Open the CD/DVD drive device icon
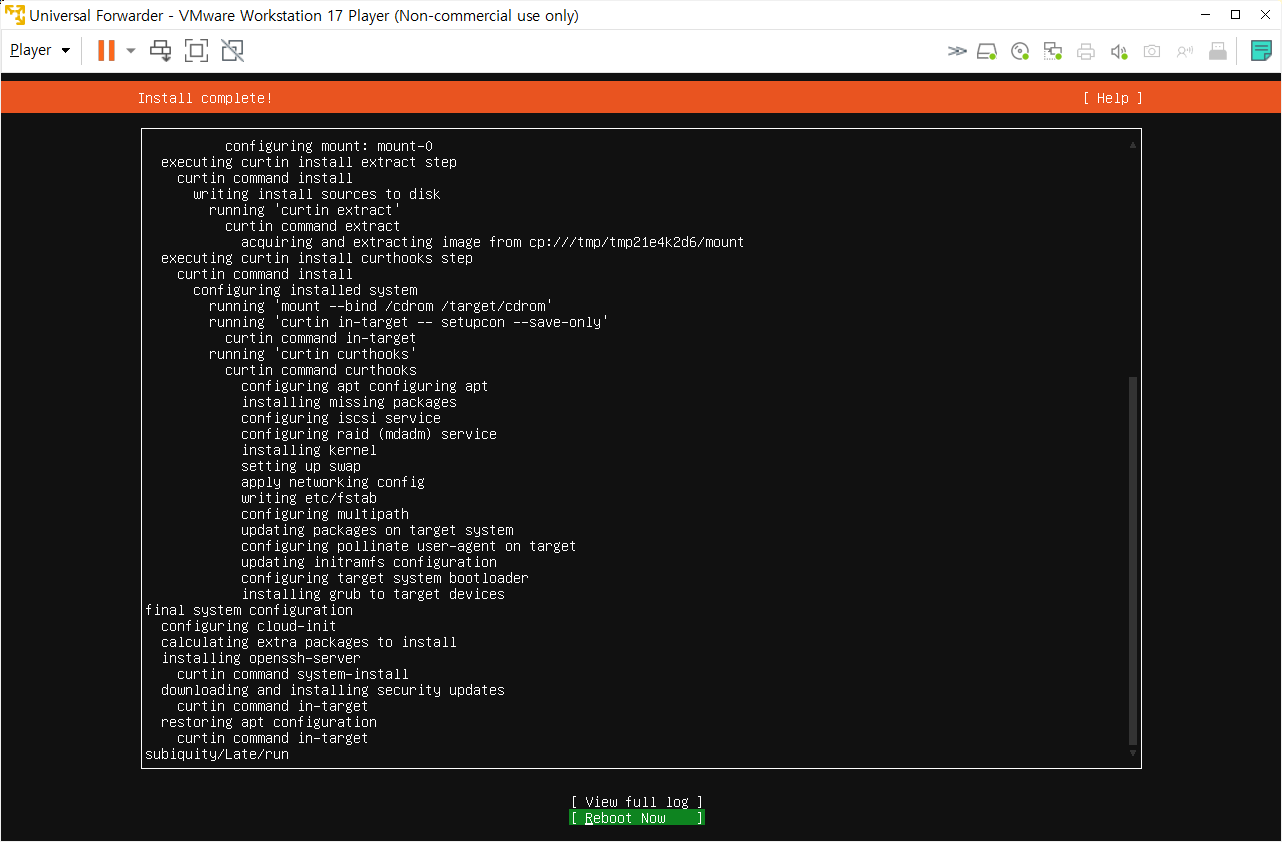1282x842 pixels. point(1020,51)
